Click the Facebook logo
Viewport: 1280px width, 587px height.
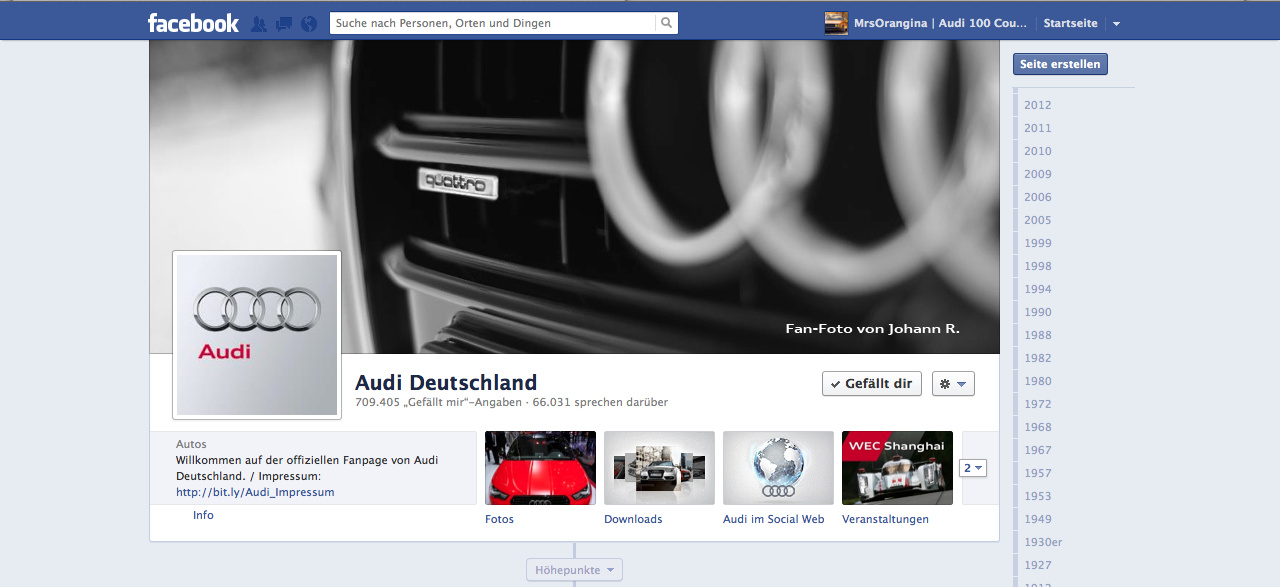(193, 23)
